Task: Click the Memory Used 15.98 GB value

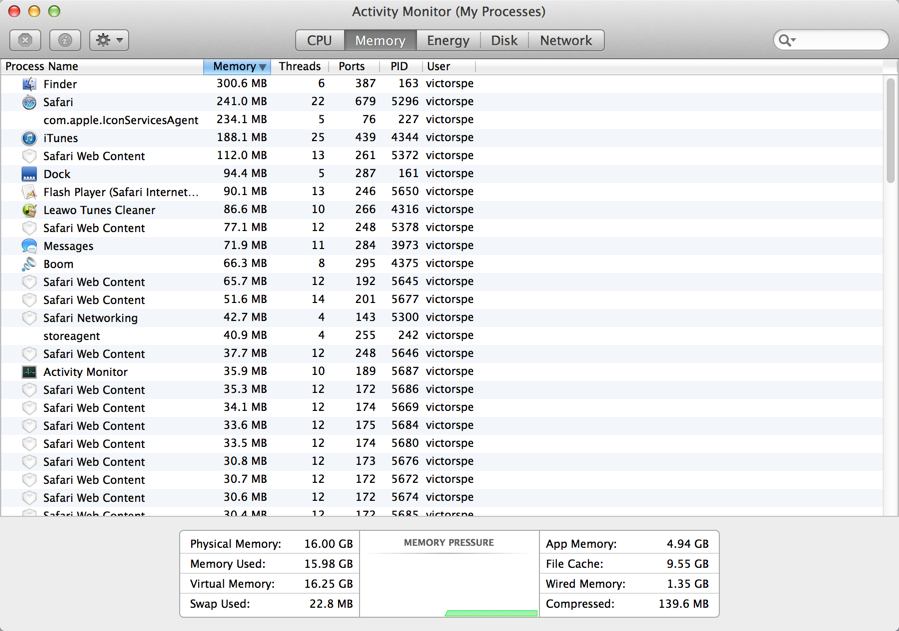Action: 328,564
